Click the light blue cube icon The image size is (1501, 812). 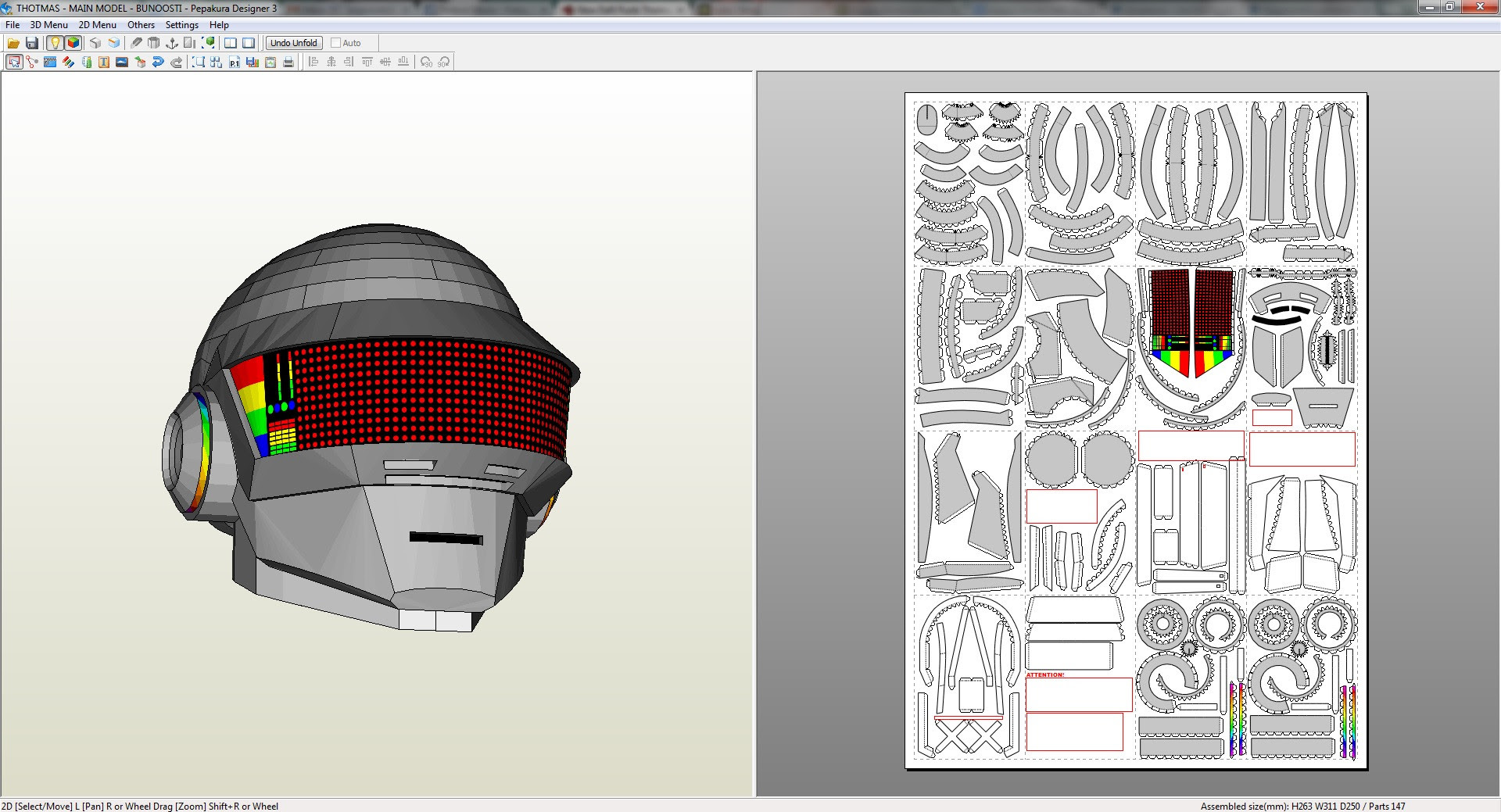pos(114,43)
